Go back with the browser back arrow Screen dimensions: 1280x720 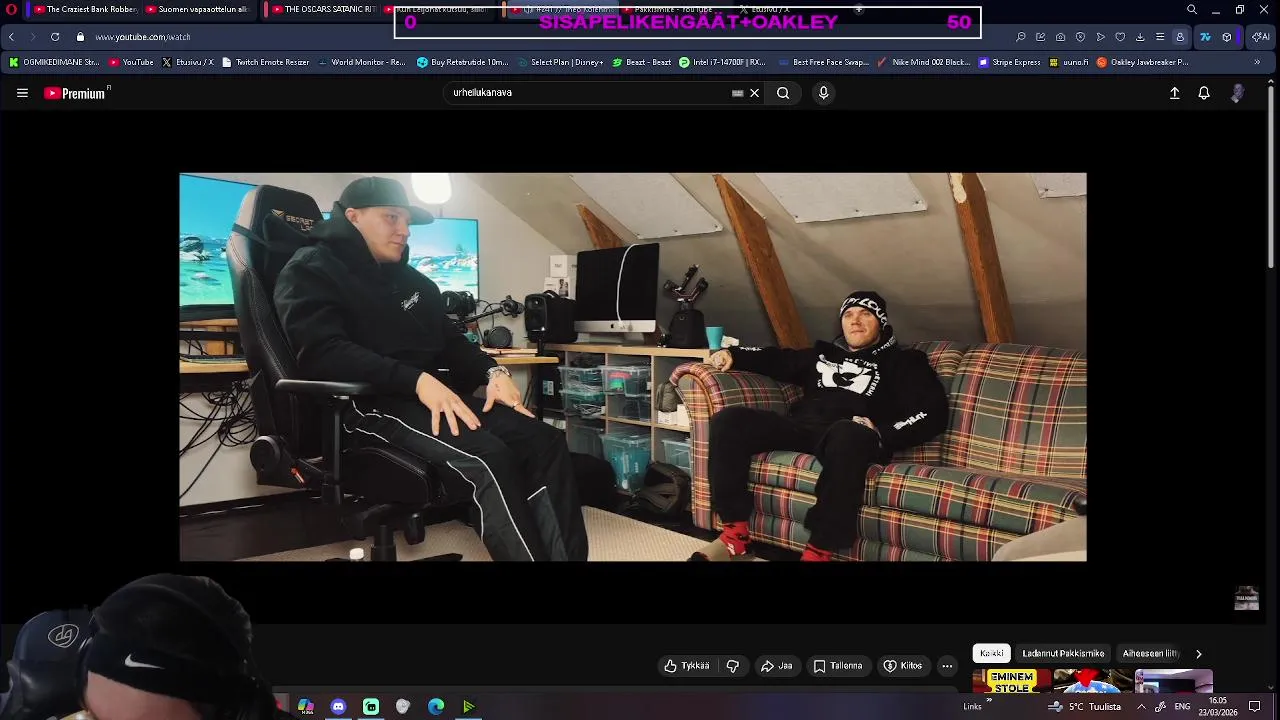point(11,37)
